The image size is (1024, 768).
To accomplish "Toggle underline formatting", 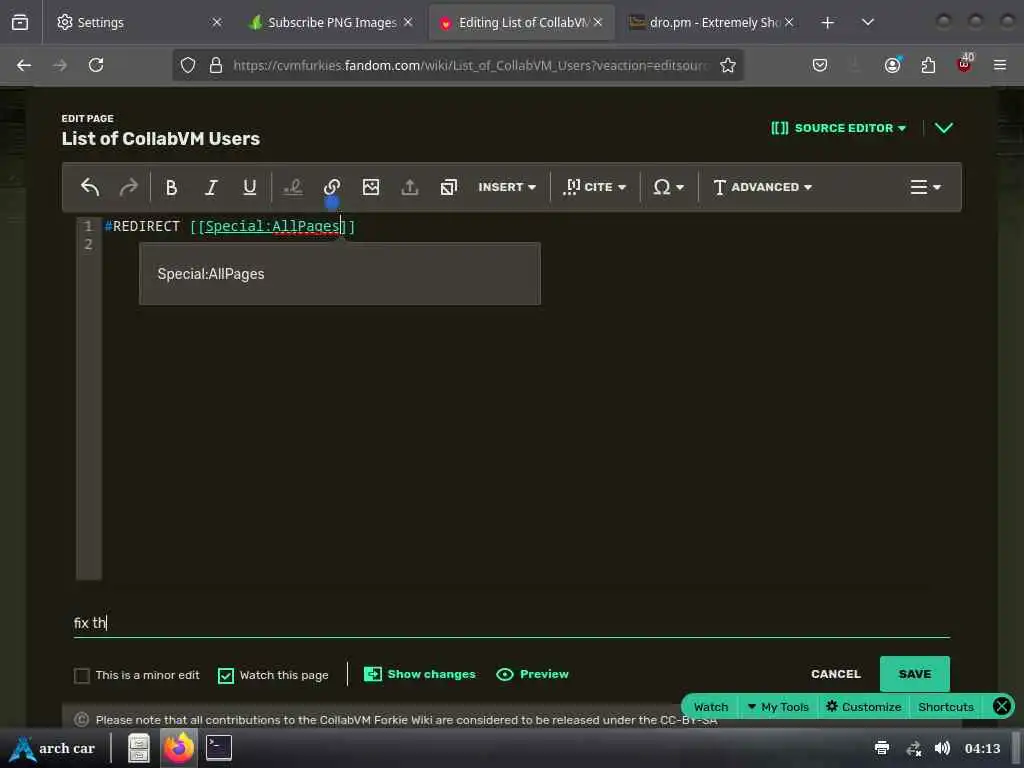I will coord(249,187).
